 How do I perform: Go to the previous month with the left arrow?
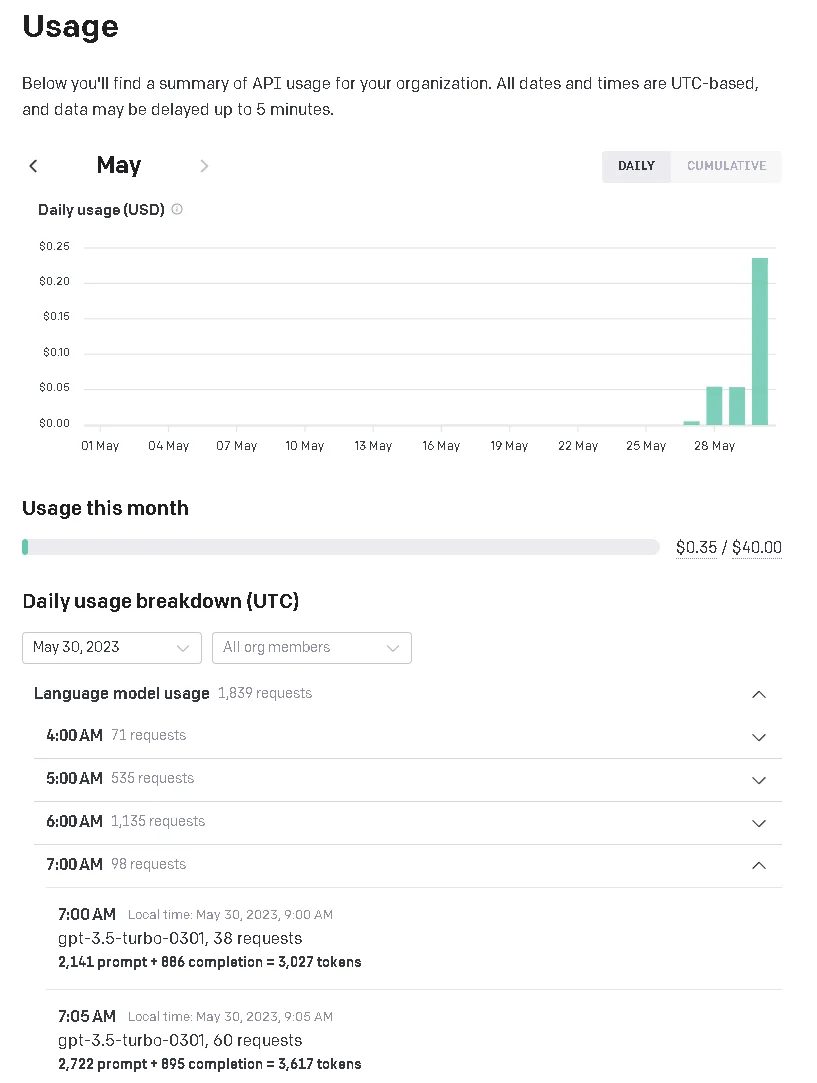pyautogui.click(x=33, y=166)
